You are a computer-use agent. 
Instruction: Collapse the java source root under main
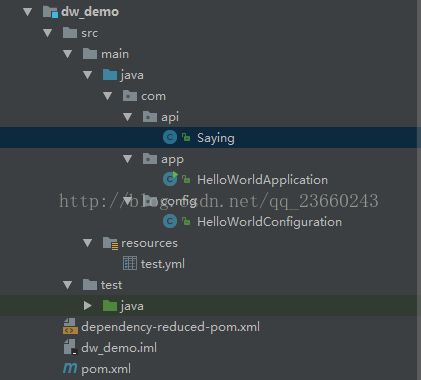tap(88, 75)
